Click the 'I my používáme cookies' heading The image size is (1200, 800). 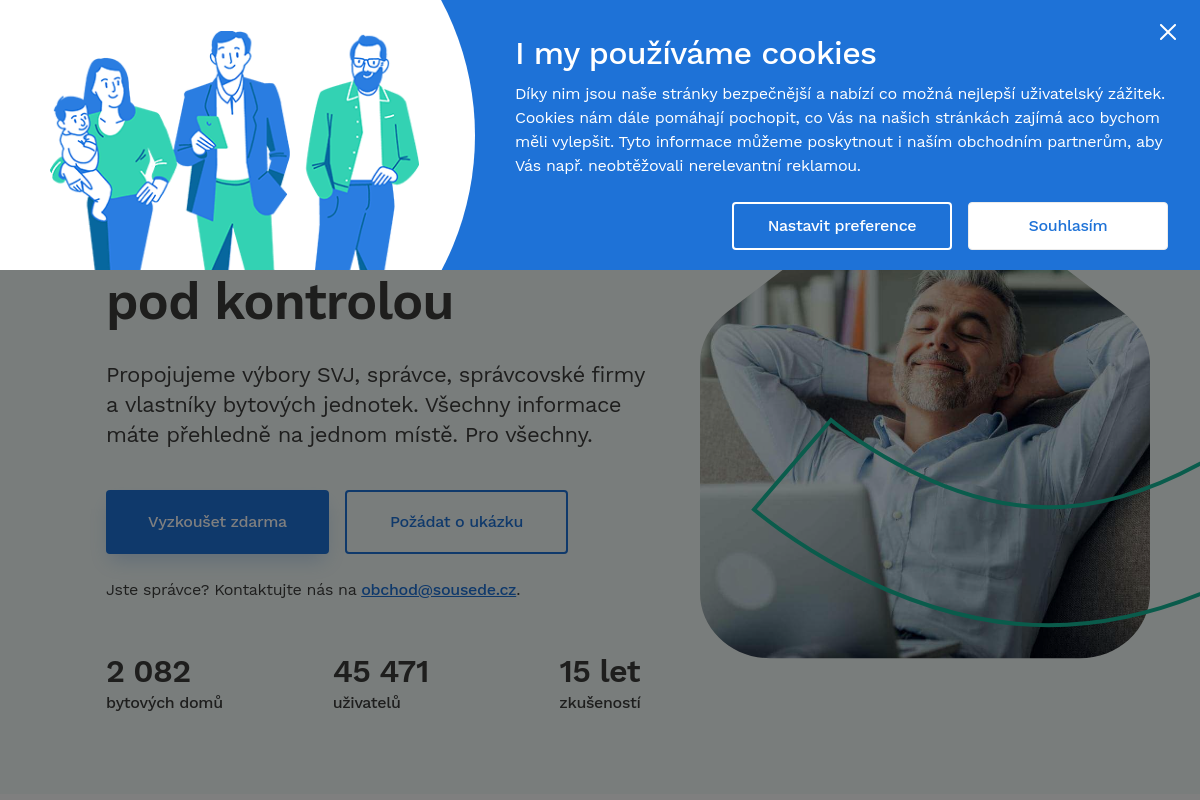(x=695, y=53)
